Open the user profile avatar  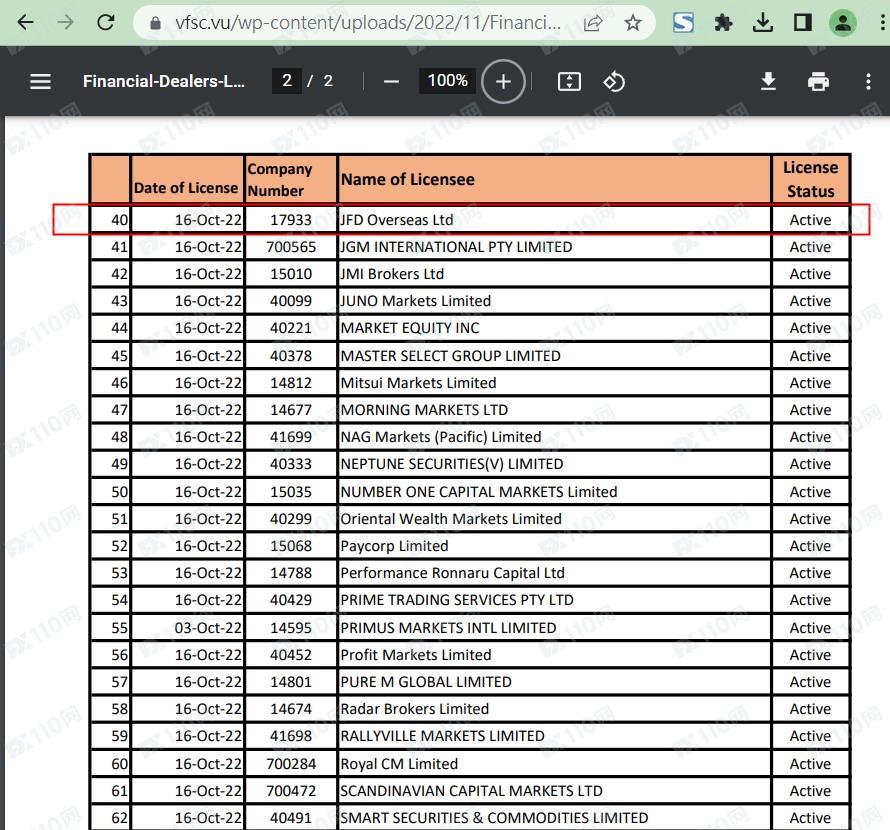843,23
